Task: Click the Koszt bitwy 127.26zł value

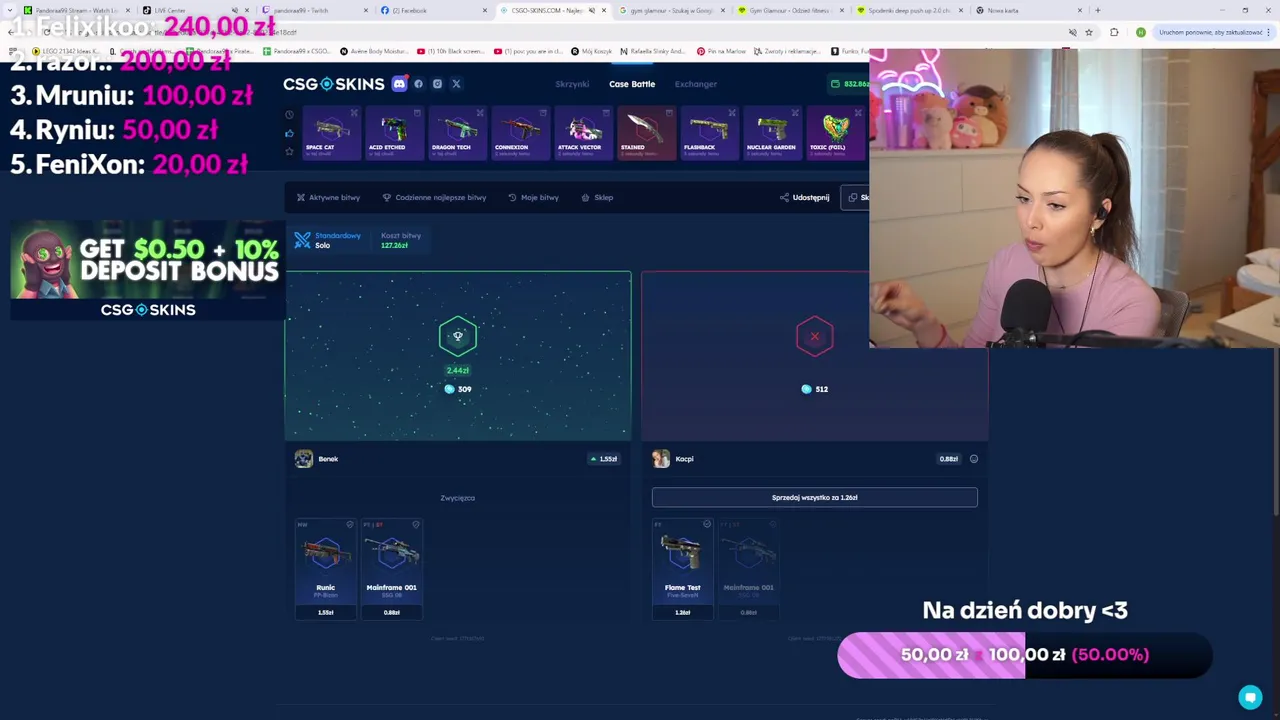Action: (394, 245)
